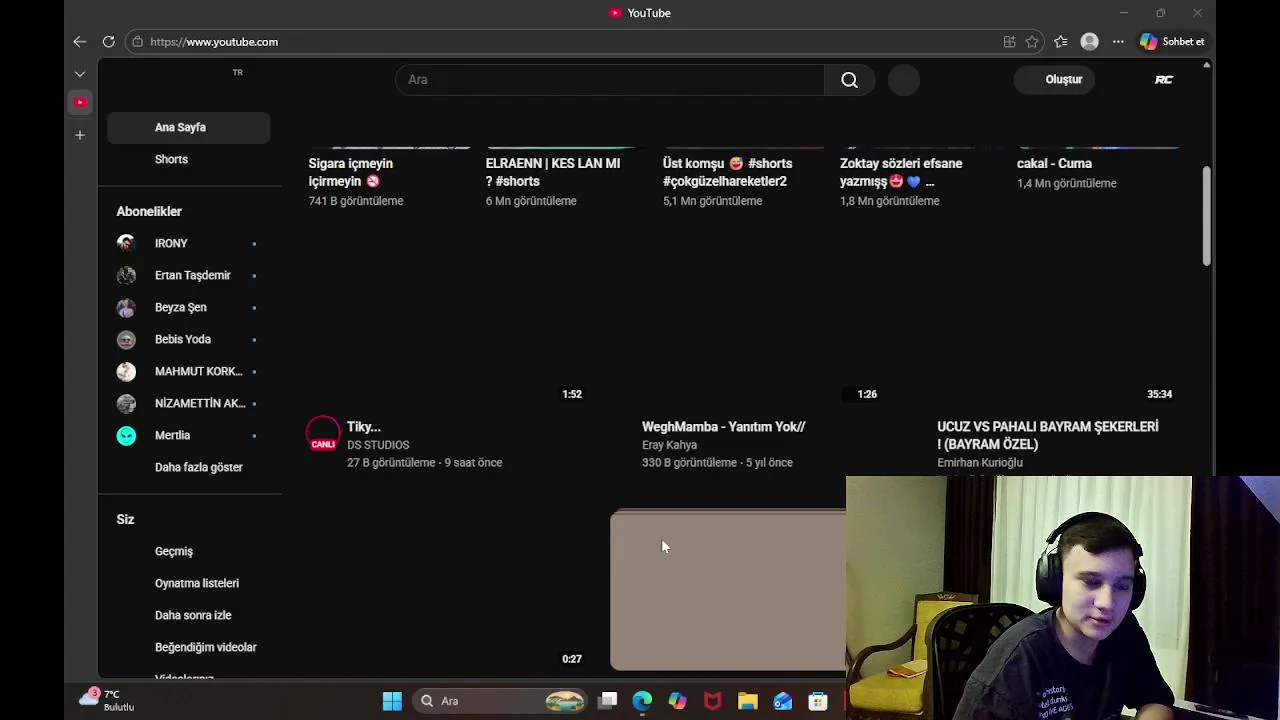Open the Edge favorites list icon
The height and width of the screenshot is (720, 1280).
tap(1061, 42)
